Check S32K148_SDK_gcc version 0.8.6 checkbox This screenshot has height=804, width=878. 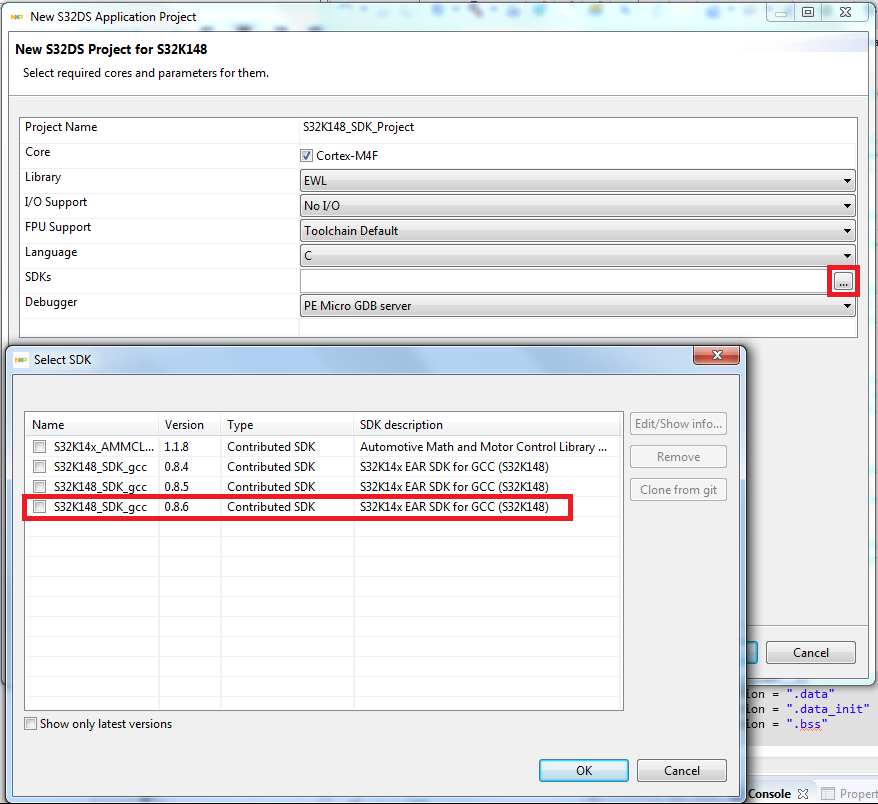click(39, 507)
